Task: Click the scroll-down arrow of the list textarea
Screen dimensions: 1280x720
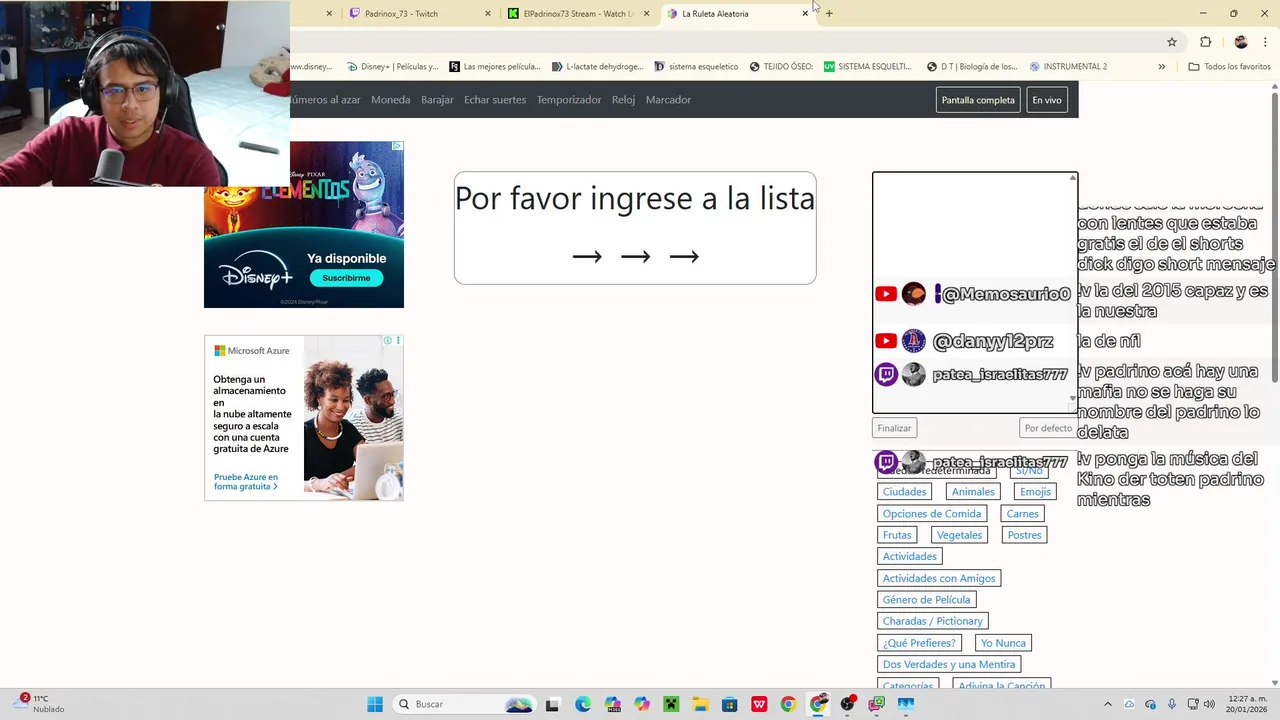Action: (x=1073, y=398)
